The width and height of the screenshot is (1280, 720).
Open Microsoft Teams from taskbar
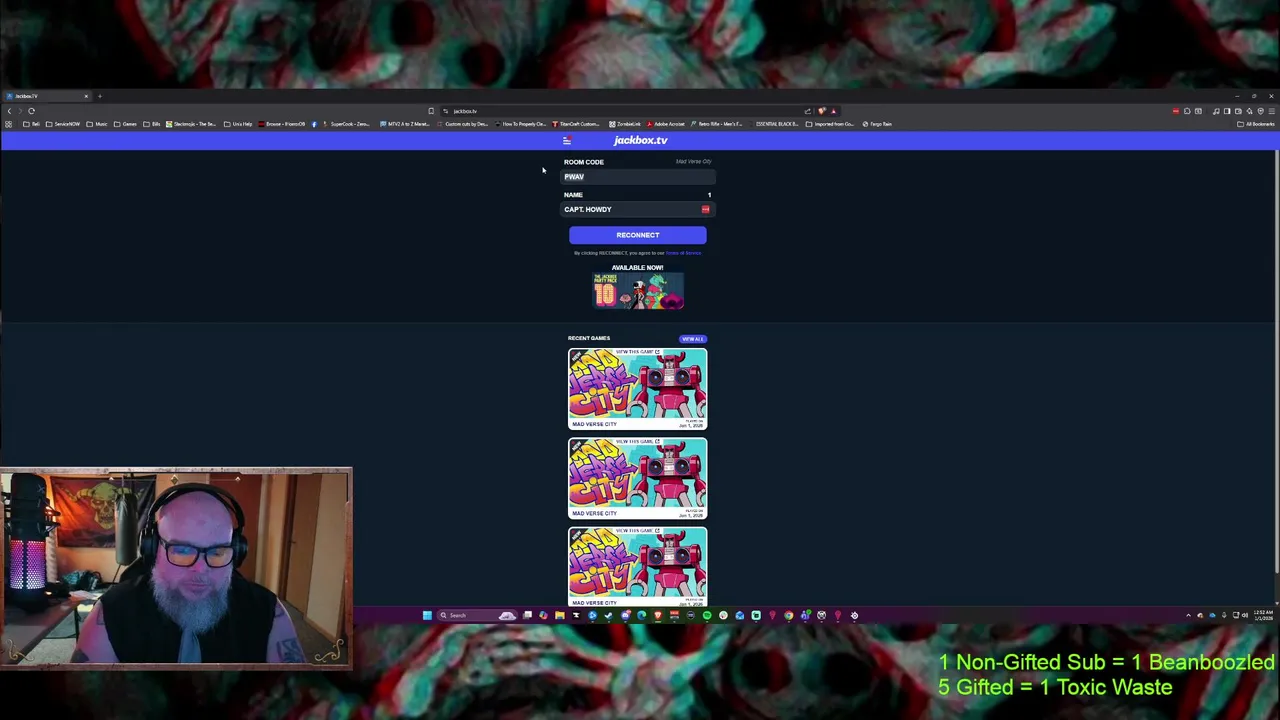(x=805, y=615)
